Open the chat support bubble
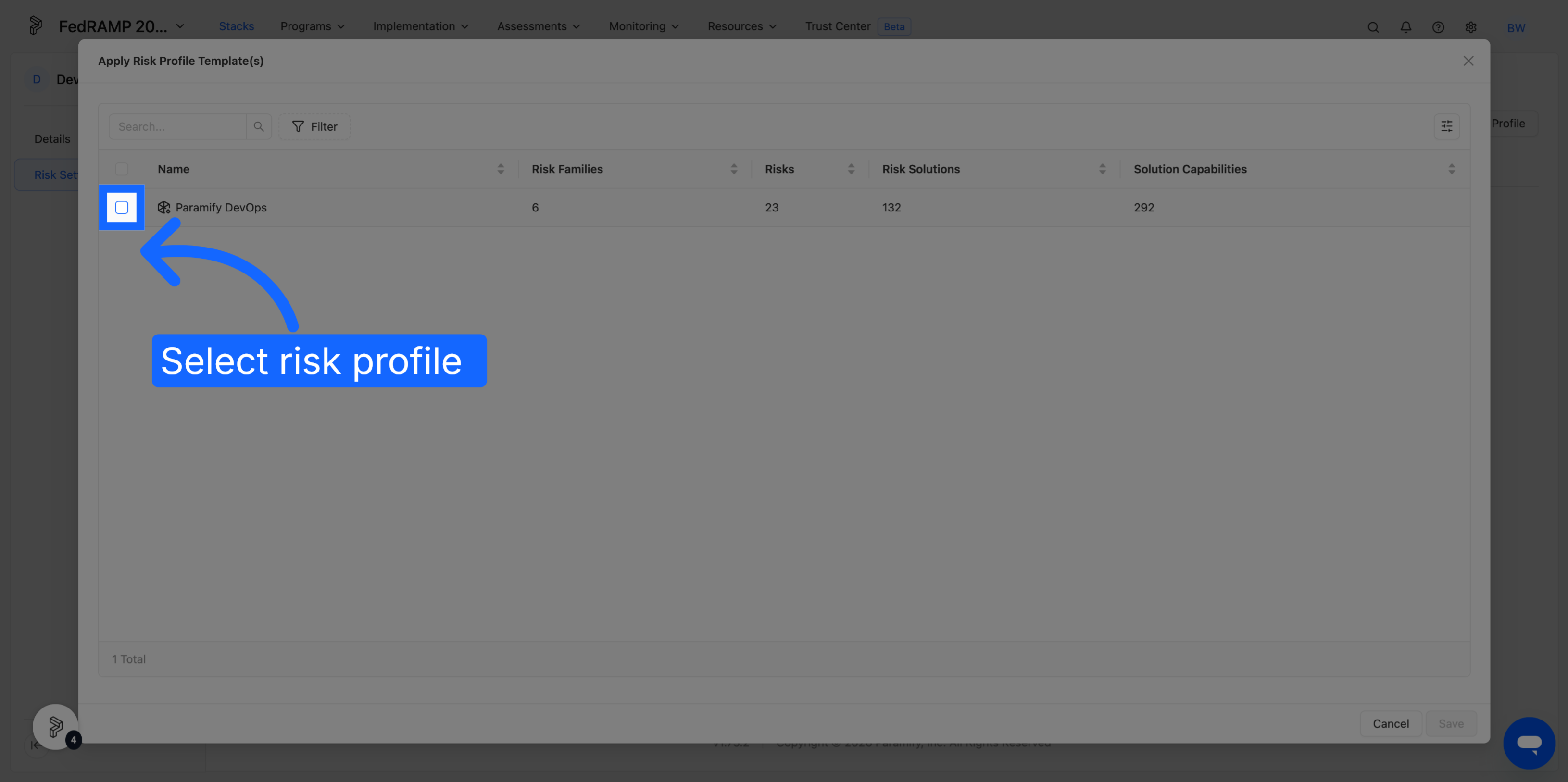Viewport: 1568px width, 782px height. point(1529,743)
